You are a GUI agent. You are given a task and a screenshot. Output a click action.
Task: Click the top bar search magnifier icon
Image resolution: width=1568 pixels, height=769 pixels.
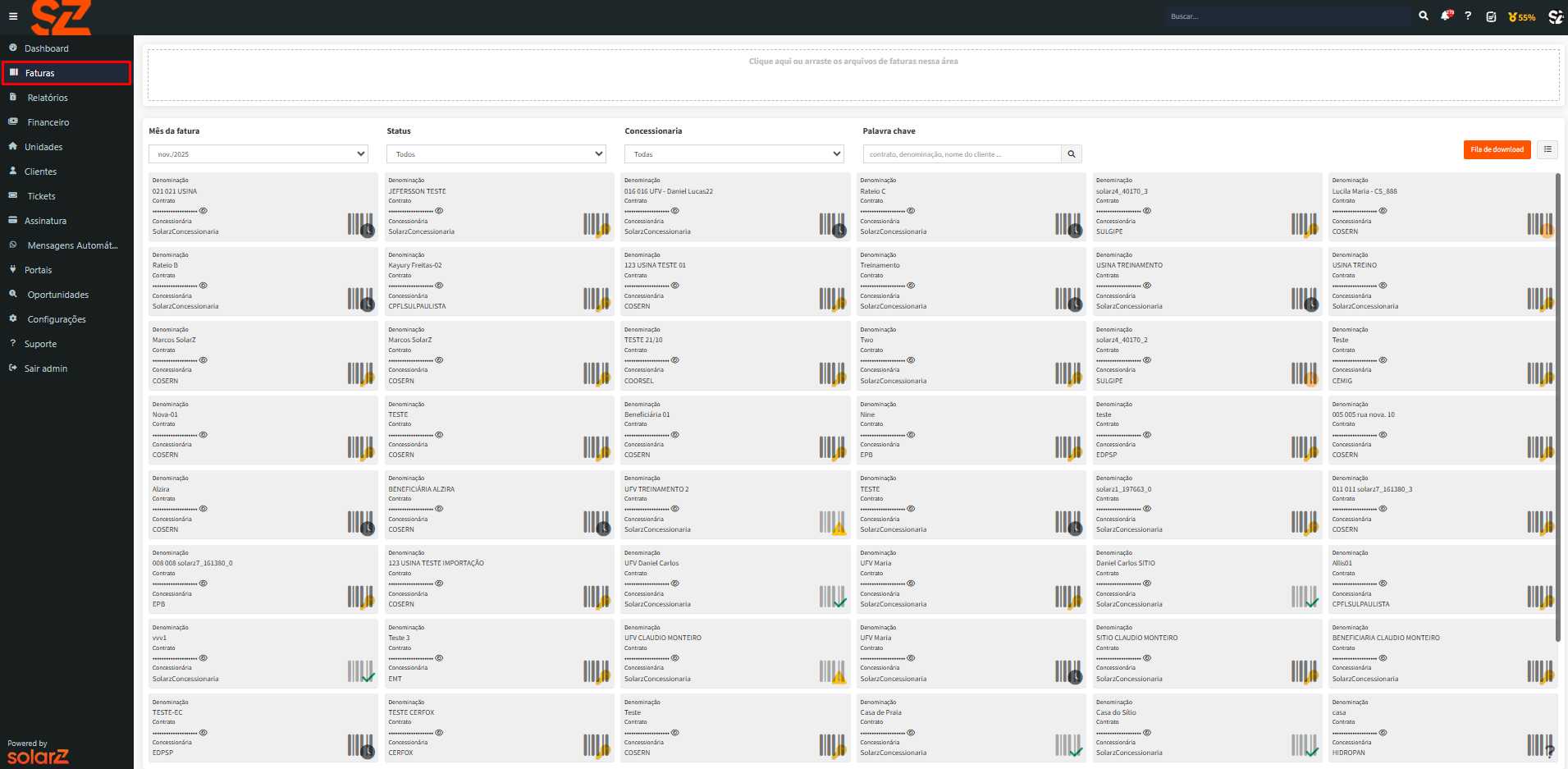(1424, 16)
